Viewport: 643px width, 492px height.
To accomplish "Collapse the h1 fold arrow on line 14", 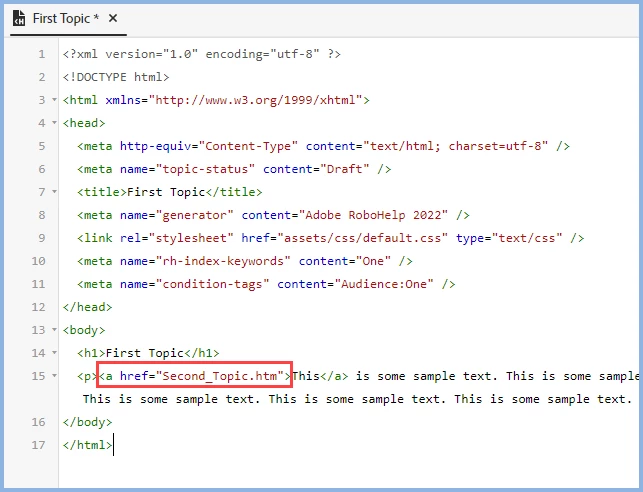I will click(54, 352).
